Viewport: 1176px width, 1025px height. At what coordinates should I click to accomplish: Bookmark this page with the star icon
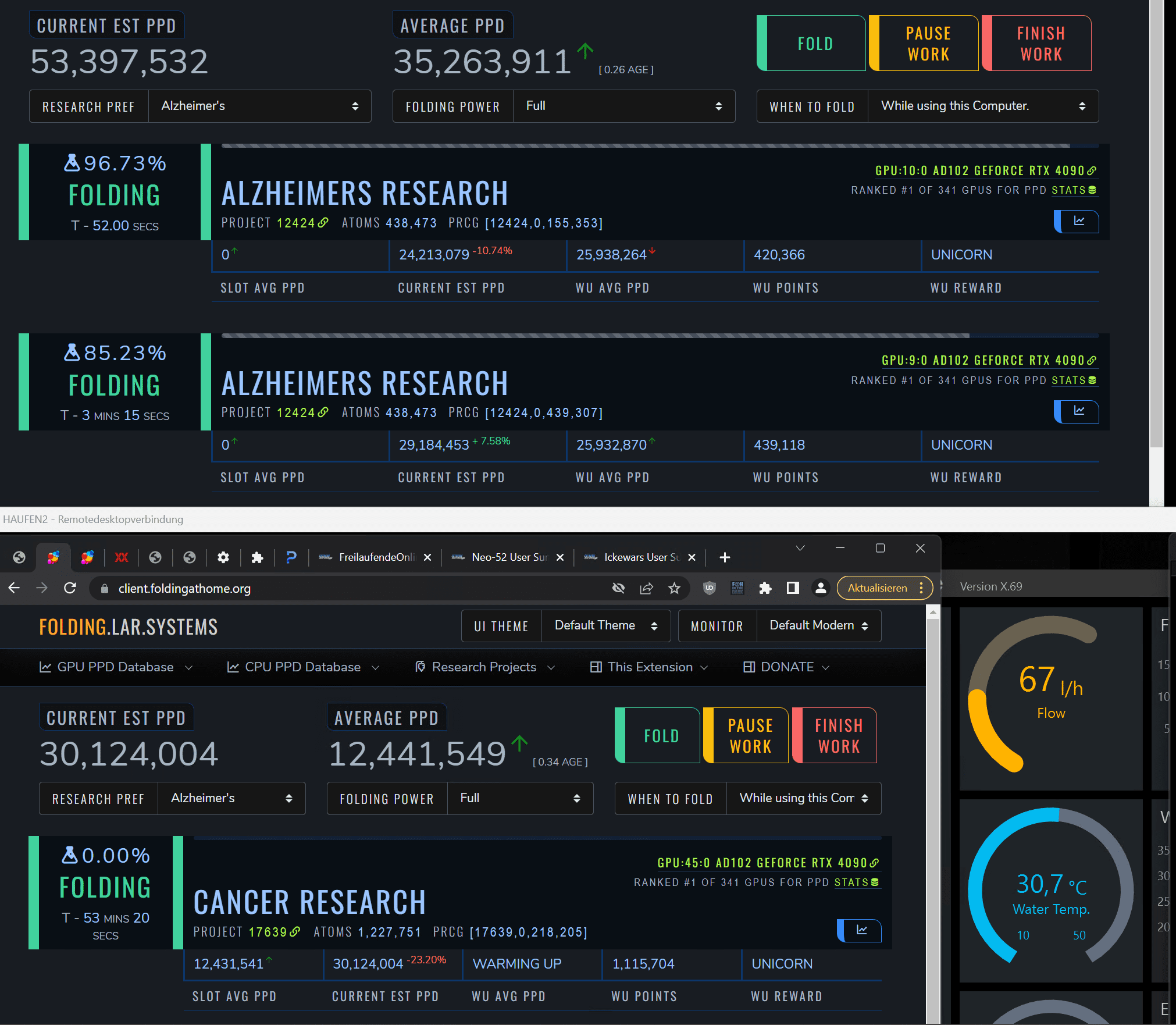[x=674, y=588]
